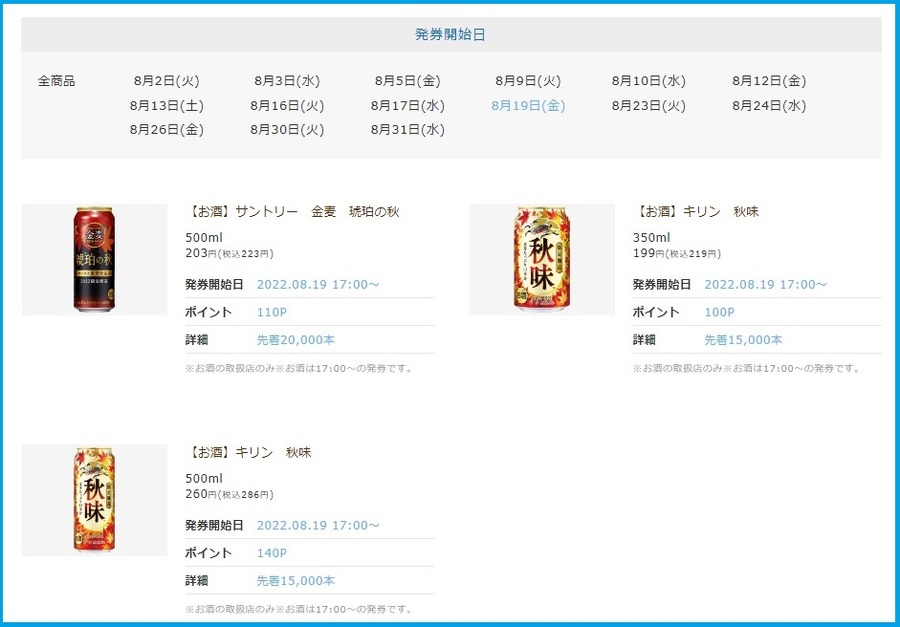This screenshot has width=900, height=627.
Task: Click the 100P points value
Action: click(719, 312)
